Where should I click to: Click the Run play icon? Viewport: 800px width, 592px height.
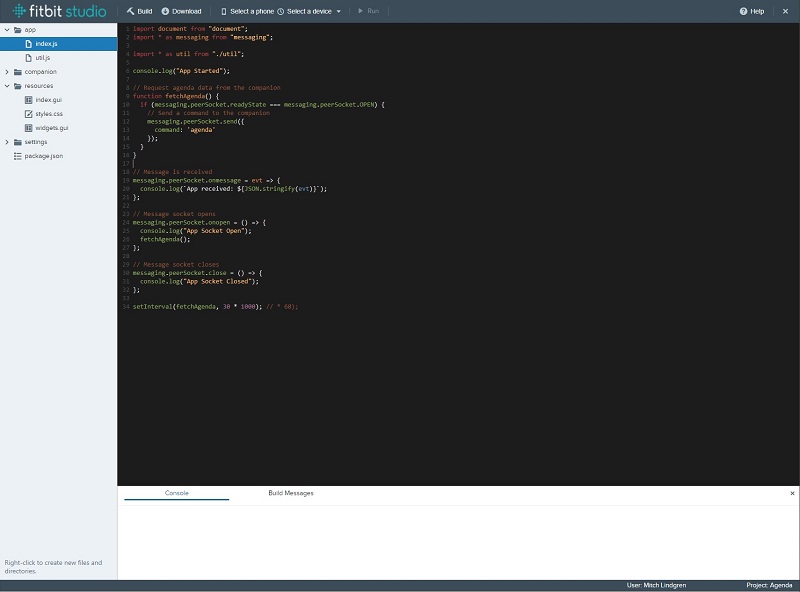coord(360,11)
